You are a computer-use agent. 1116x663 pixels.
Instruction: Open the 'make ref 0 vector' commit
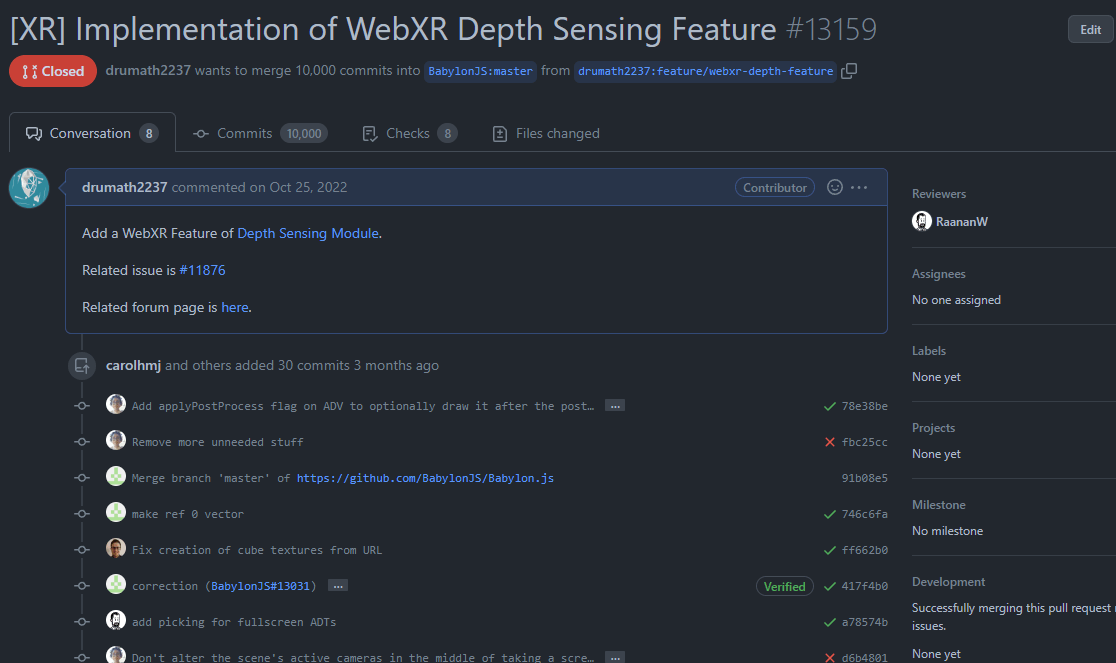click(x=187, y=514)
